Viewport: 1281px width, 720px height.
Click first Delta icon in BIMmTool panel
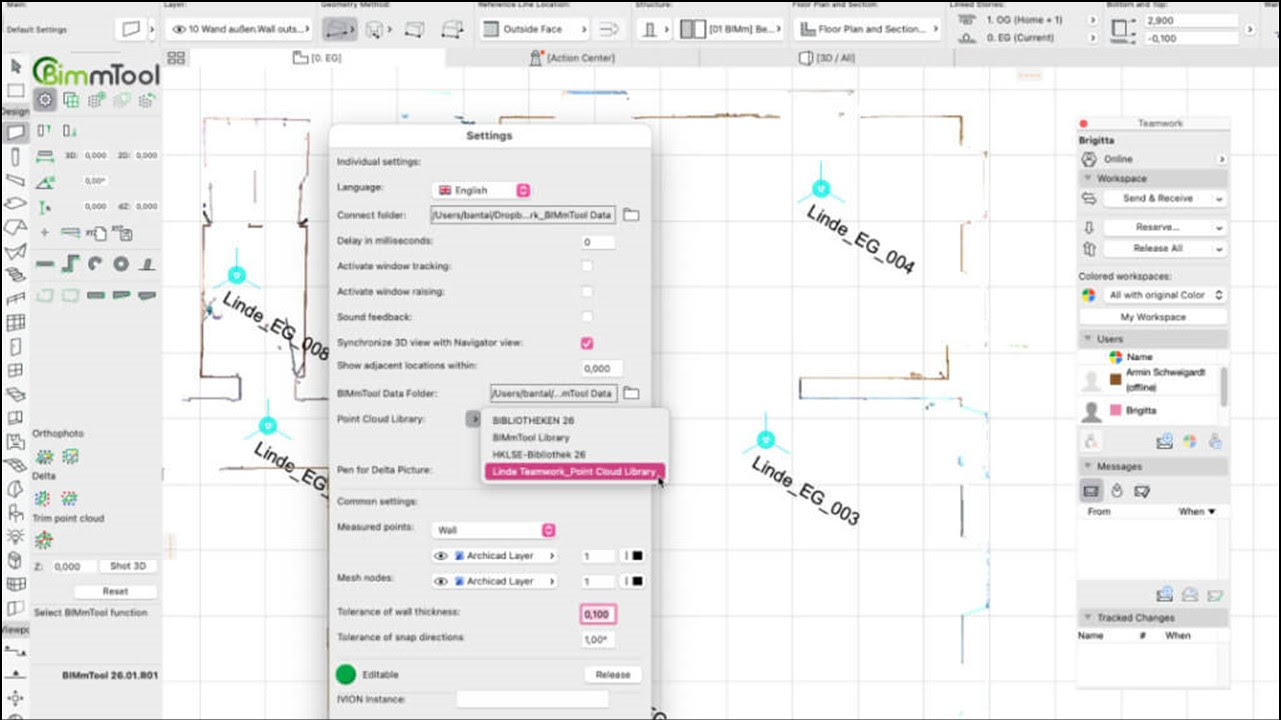pos(44,498)
